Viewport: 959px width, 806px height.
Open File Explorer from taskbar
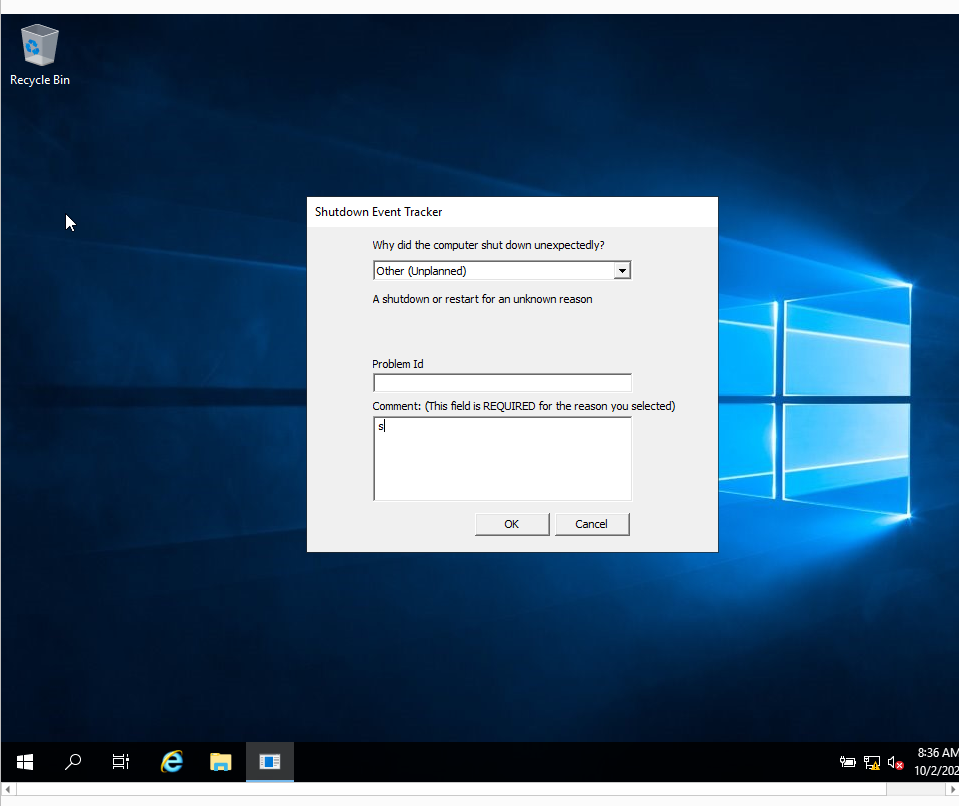(220, 761)
